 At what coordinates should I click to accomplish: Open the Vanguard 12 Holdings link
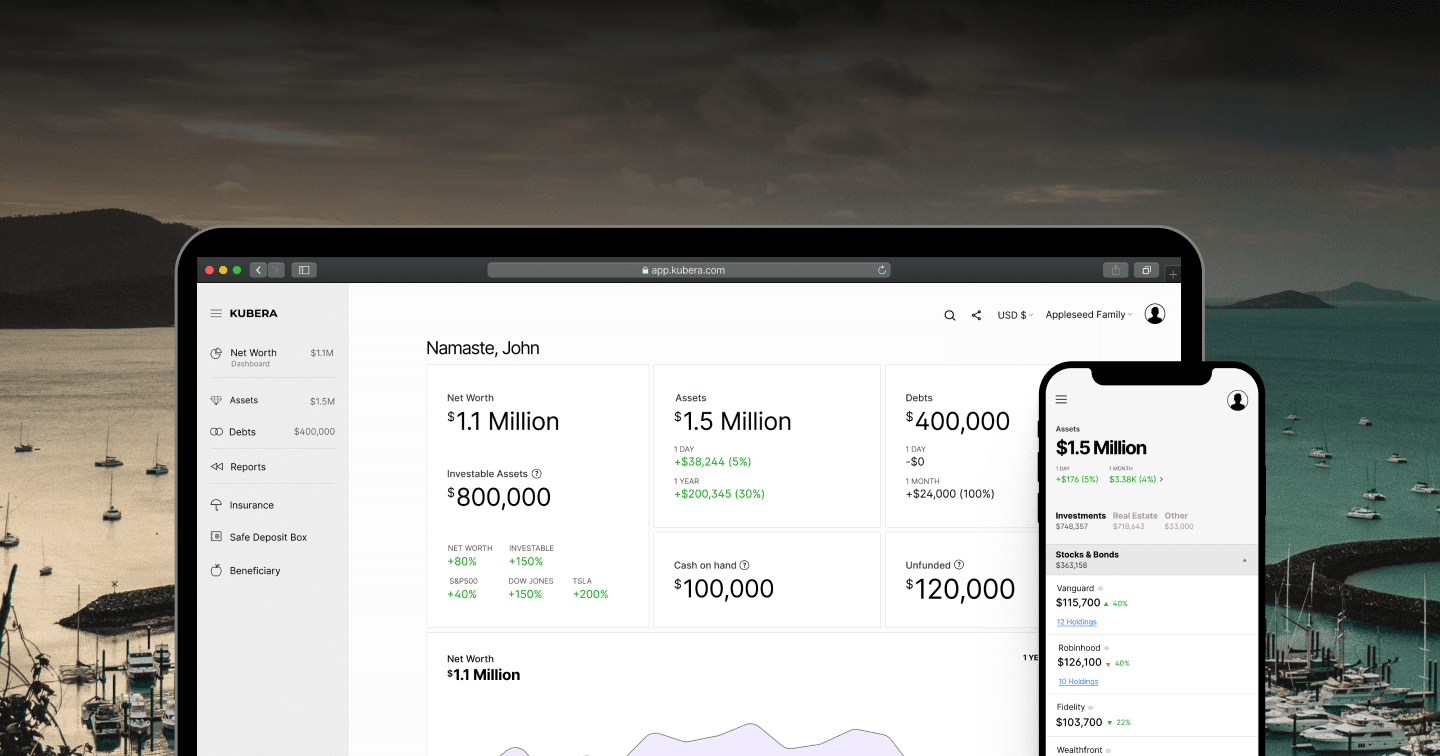pos(1077,622)
